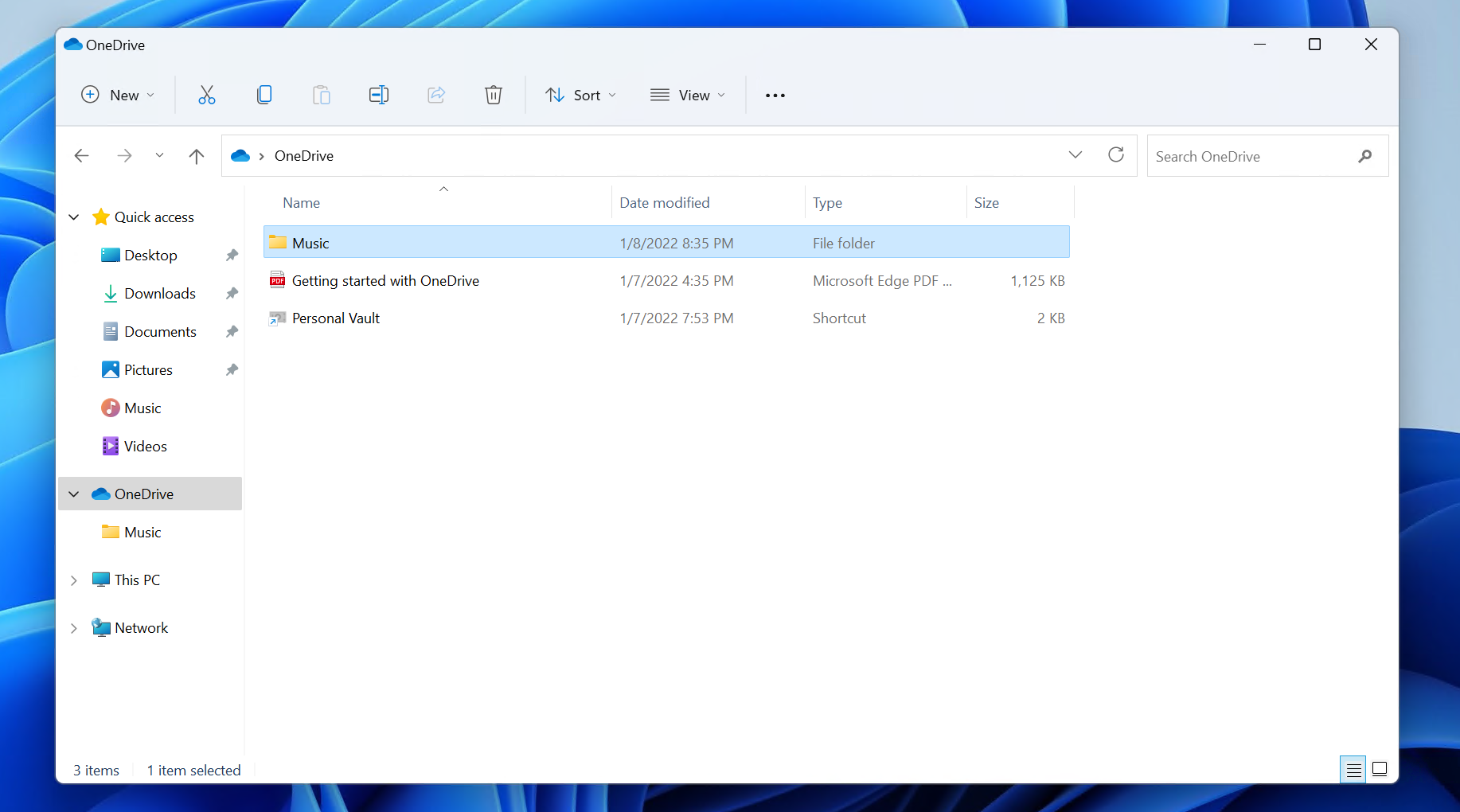Expand the This PC tree node
This screenshot has height=812, width=1460.
pos(74,580)
